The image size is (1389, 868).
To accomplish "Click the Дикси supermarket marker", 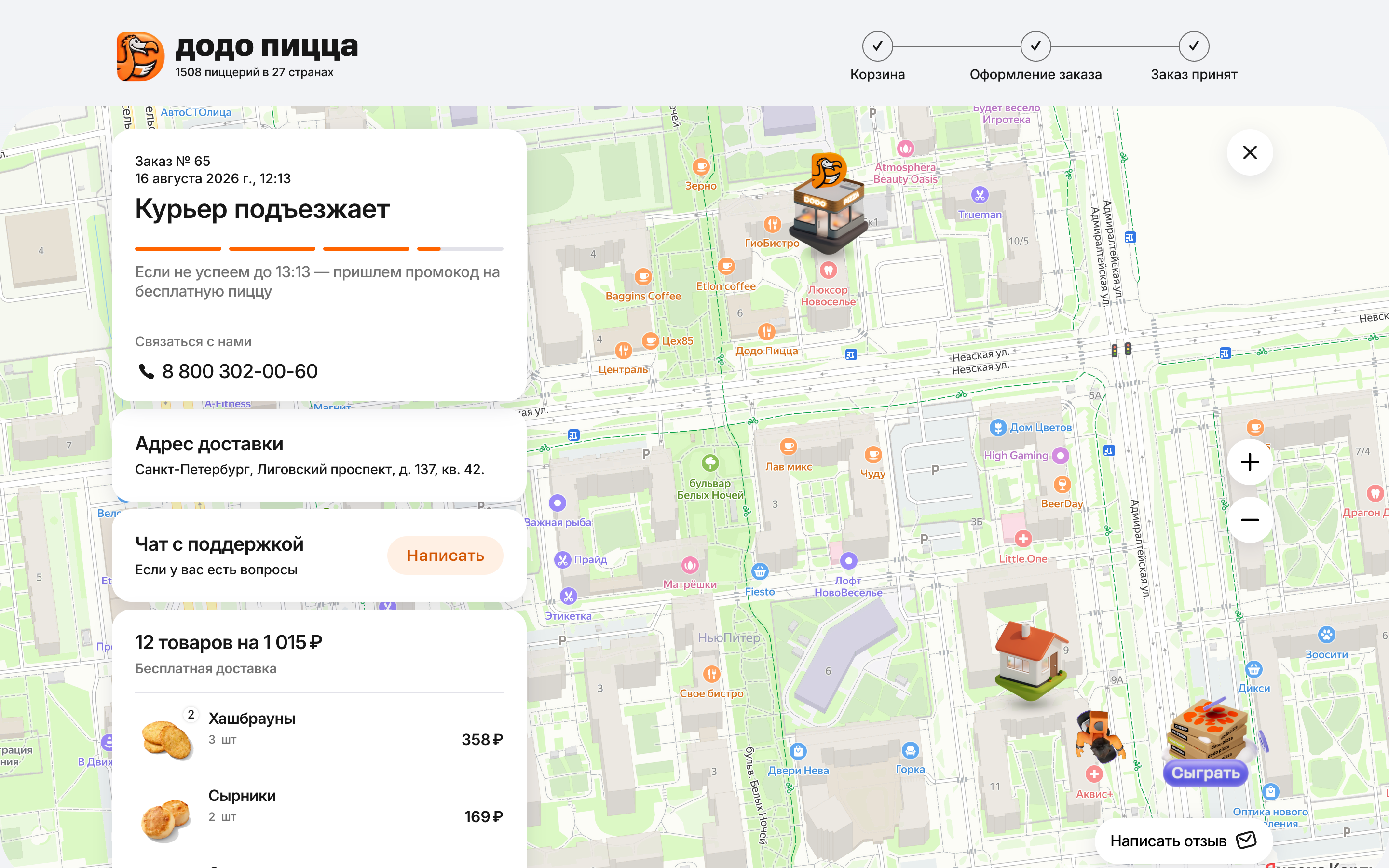I will 1253,669.
